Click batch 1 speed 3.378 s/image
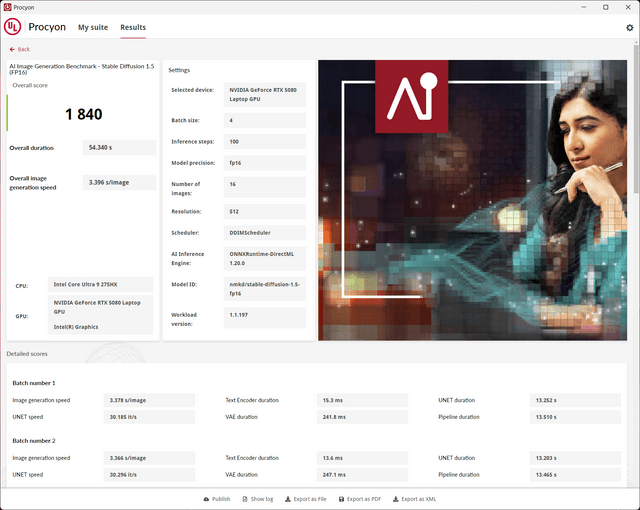 [x=149, y=400]
